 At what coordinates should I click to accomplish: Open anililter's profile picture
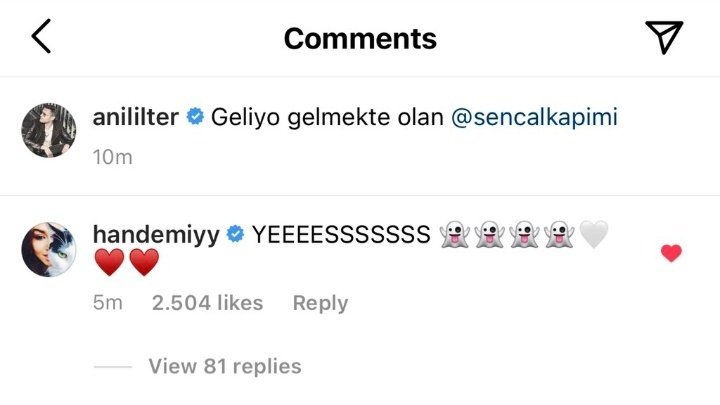coord(48,130)
